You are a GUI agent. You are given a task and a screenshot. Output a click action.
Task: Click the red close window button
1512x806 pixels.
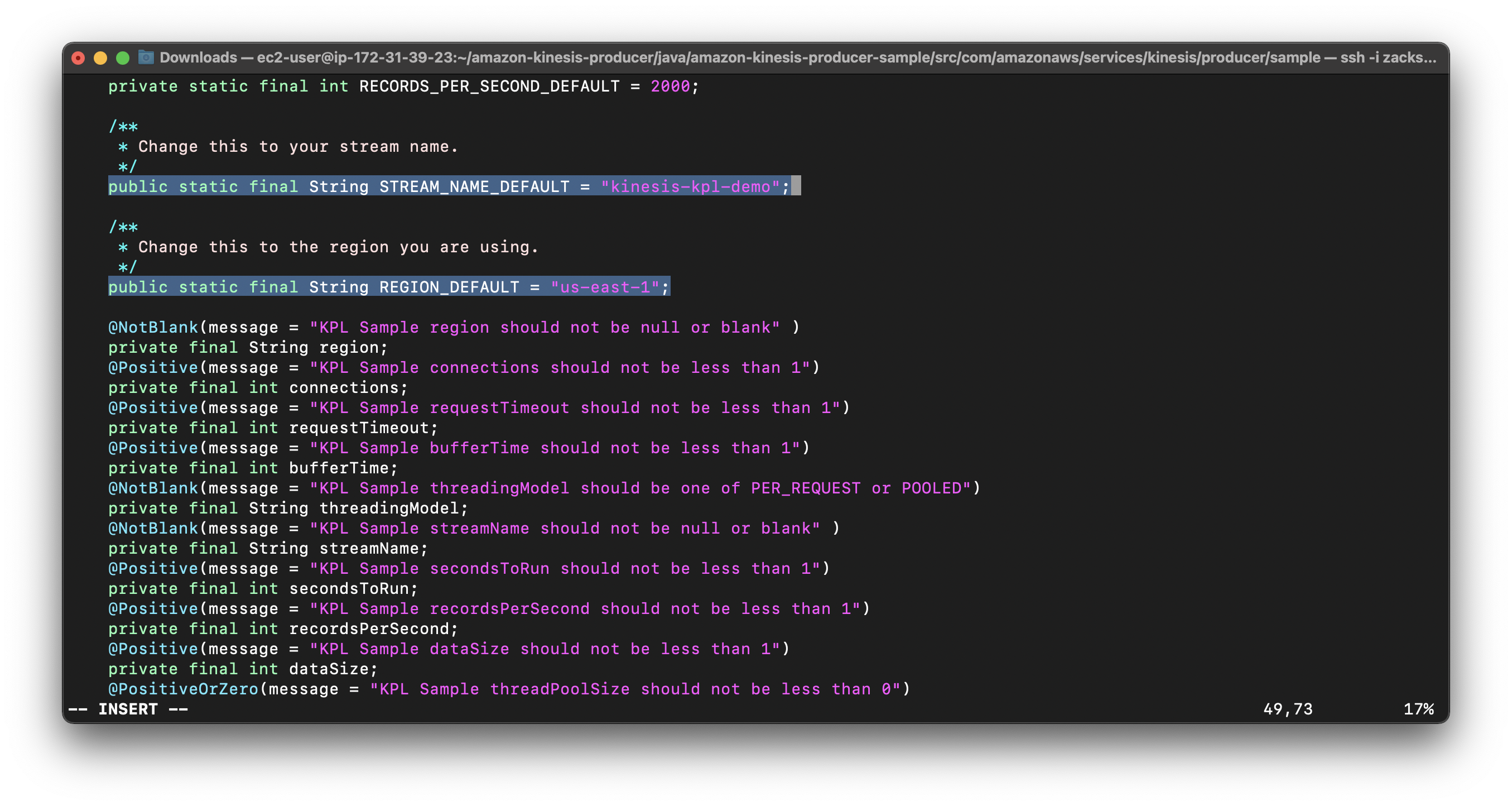[x=78, y=58]
